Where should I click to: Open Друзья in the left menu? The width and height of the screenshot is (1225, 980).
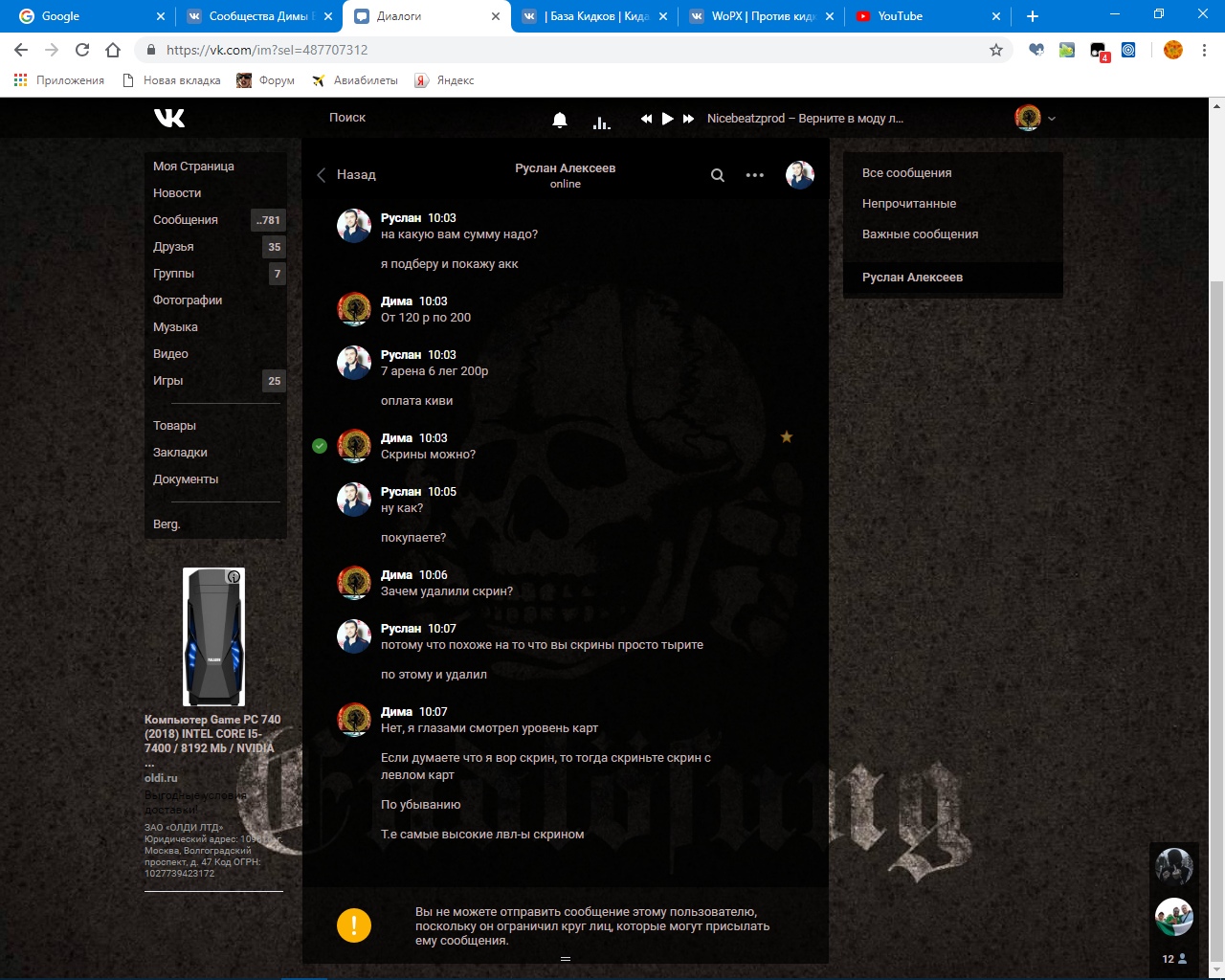[173, 247]
